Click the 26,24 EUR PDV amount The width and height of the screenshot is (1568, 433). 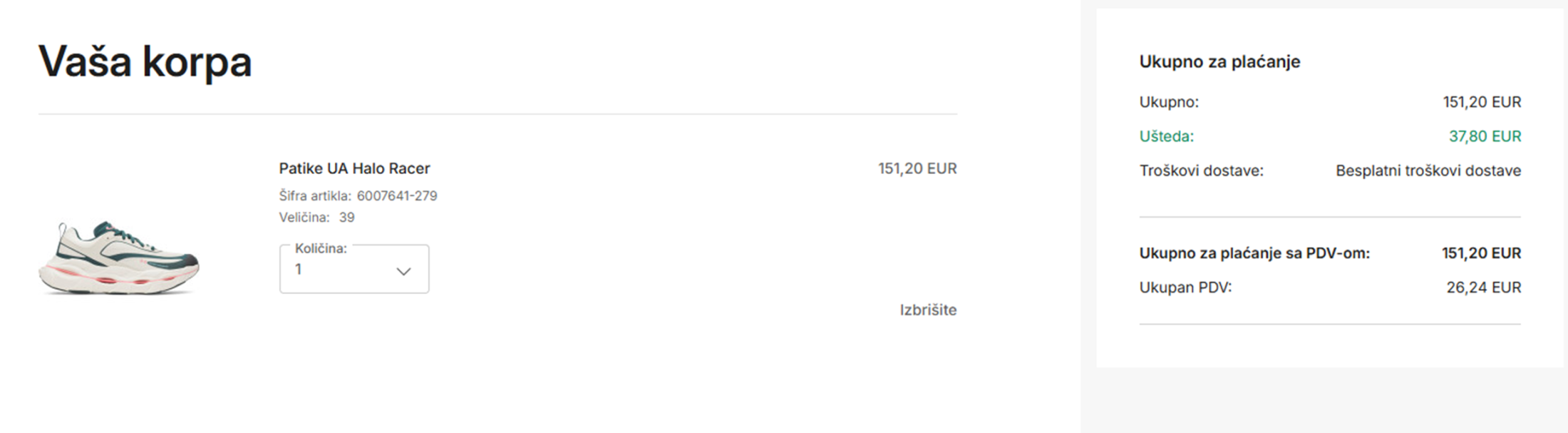pos(1483,287)
